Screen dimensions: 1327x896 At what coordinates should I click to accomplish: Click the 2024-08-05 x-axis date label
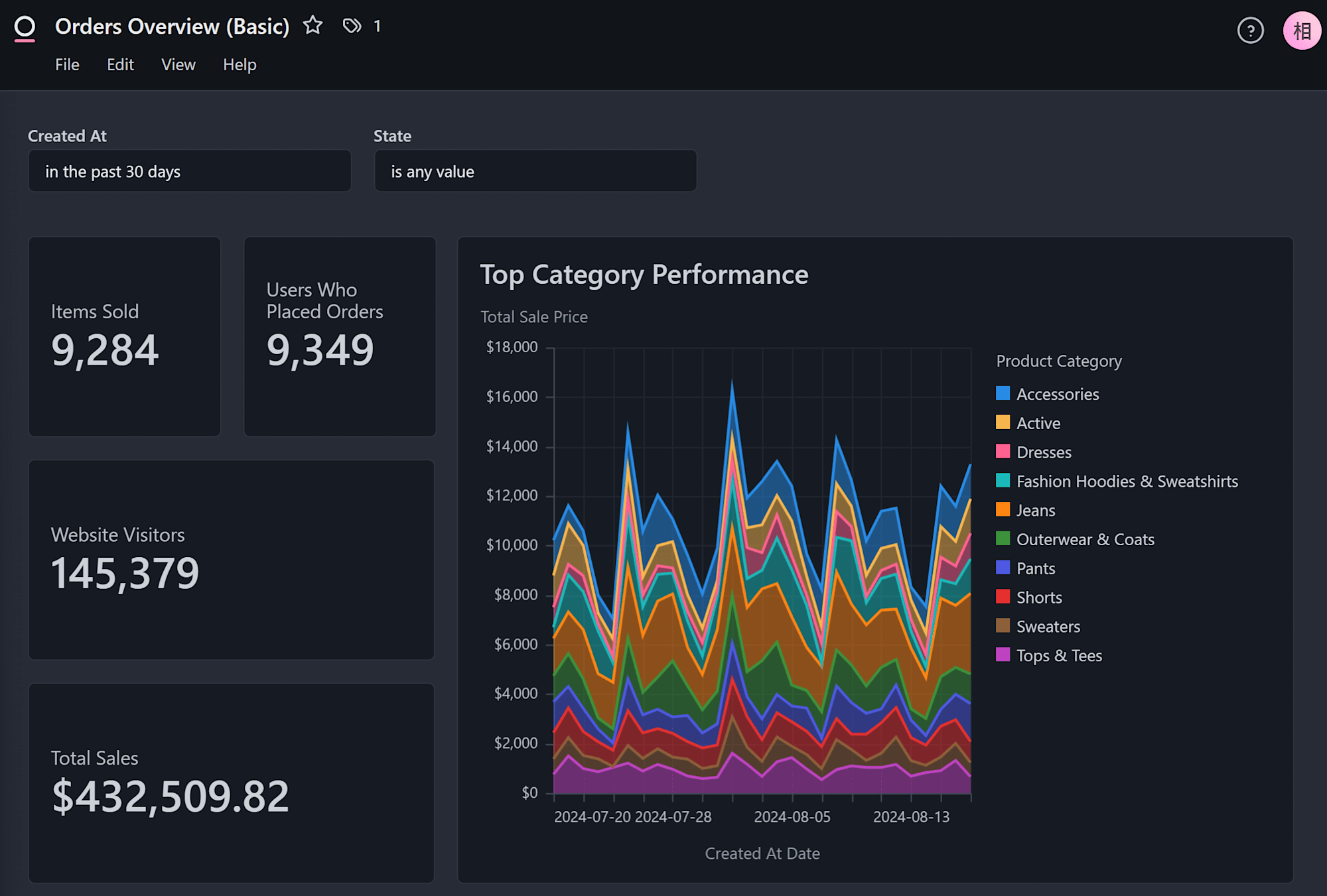tap(792, 817)
